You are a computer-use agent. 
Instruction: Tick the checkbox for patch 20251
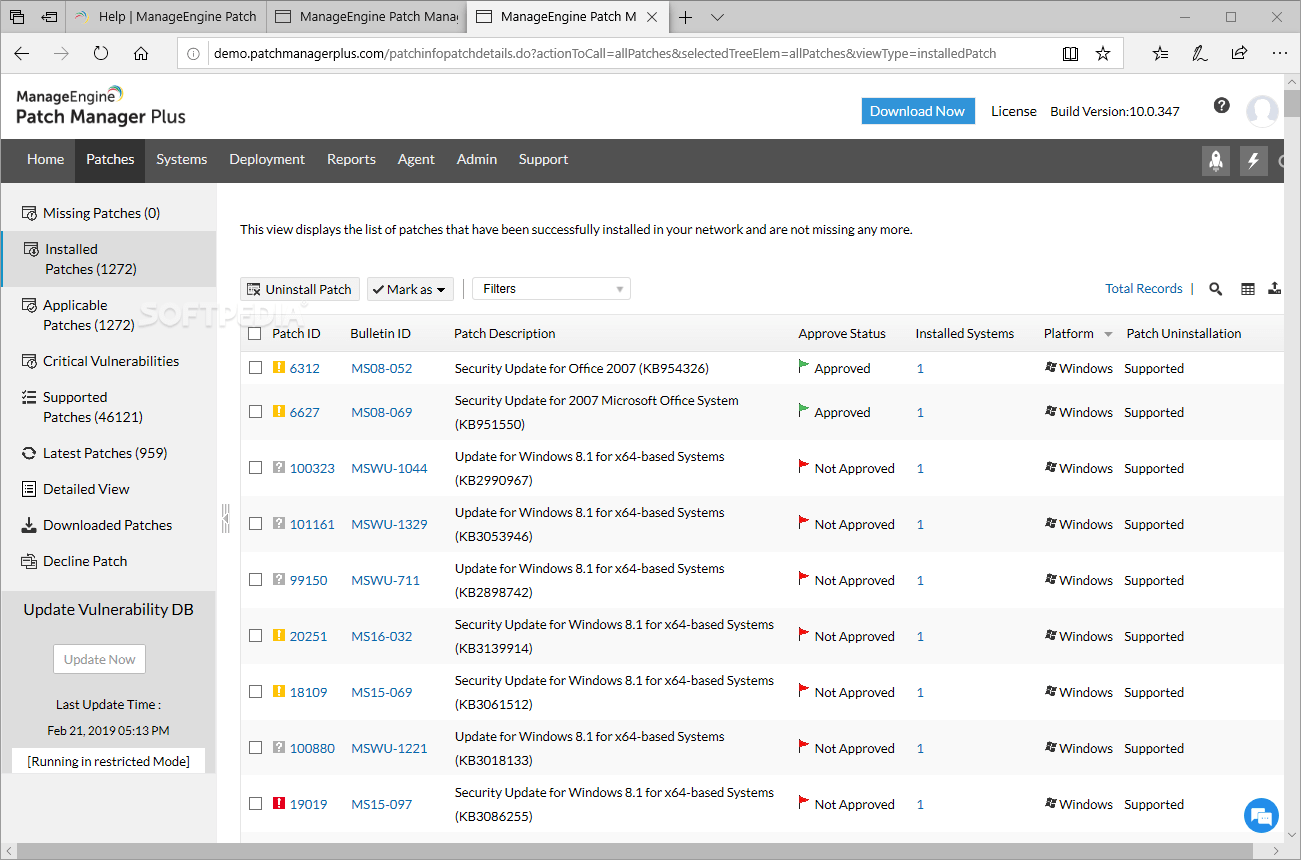(x=255, y=636)
